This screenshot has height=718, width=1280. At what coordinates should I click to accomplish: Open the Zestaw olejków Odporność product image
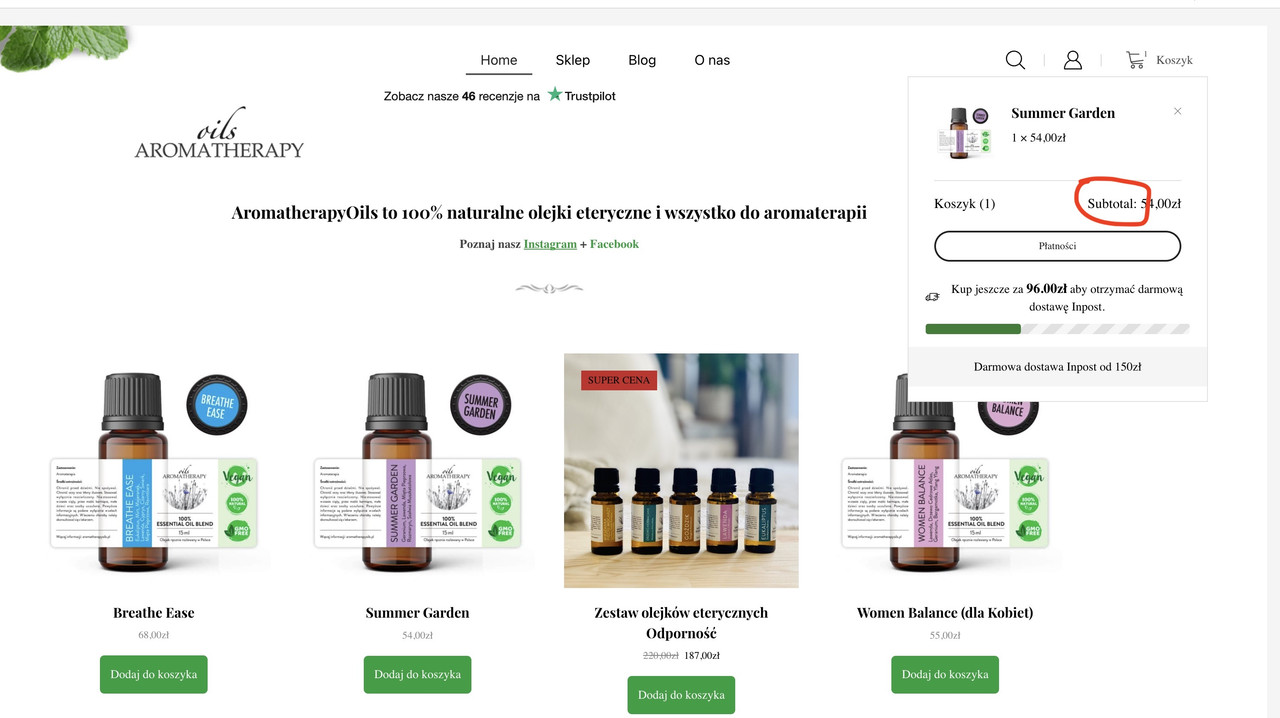click(x=681, y=470)
